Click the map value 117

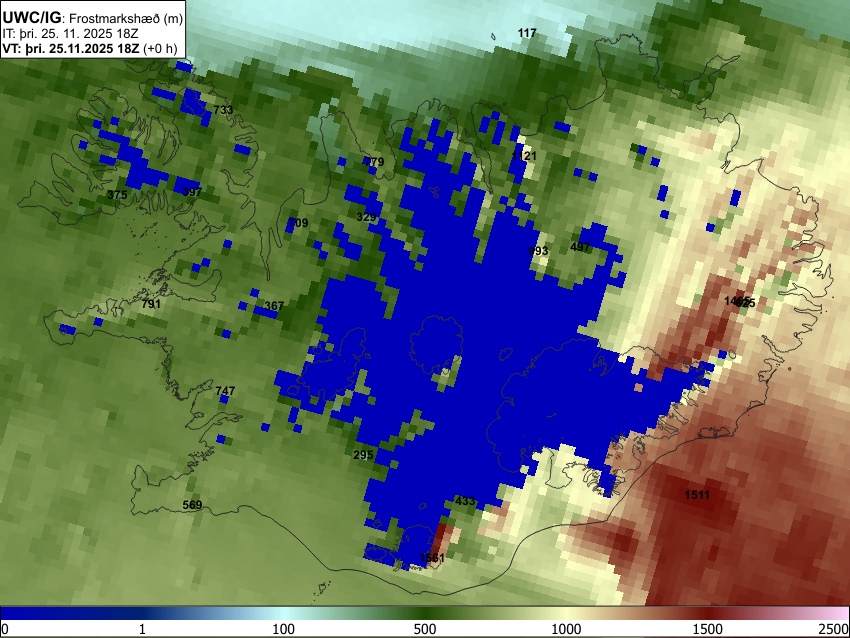pyautogui.click(x=527, y=33)
